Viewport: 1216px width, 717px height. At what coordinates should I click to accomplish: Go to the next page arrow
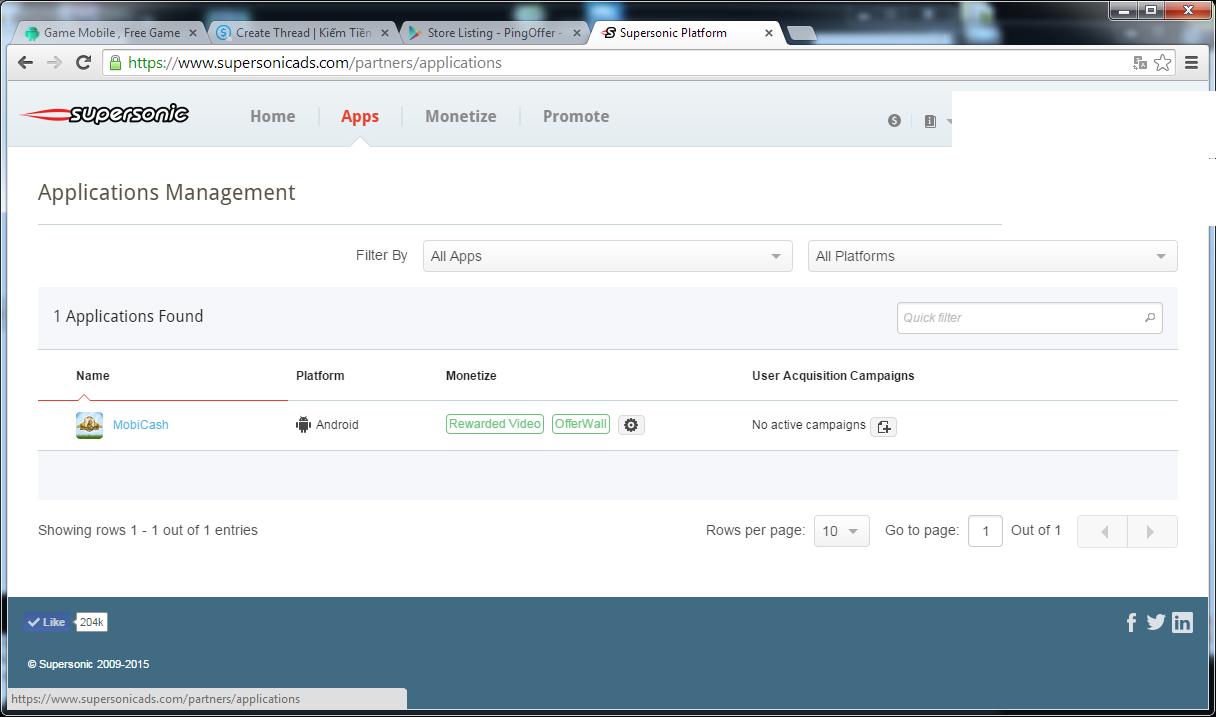coord(1152,531)
